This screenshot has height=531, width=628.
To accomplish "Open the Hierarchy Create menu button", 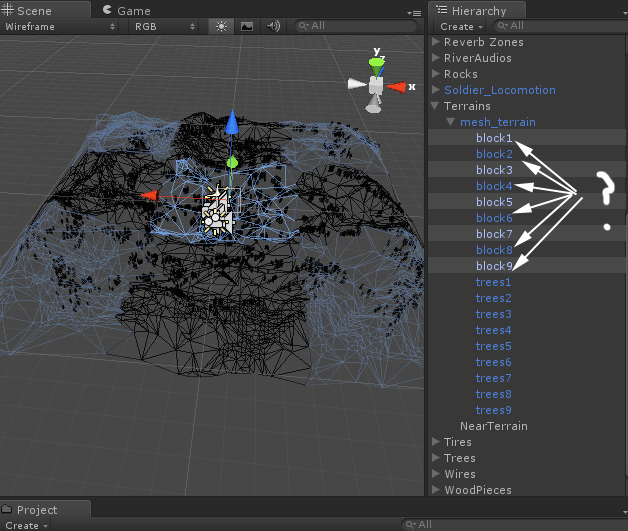I will [x=460, y=26].
